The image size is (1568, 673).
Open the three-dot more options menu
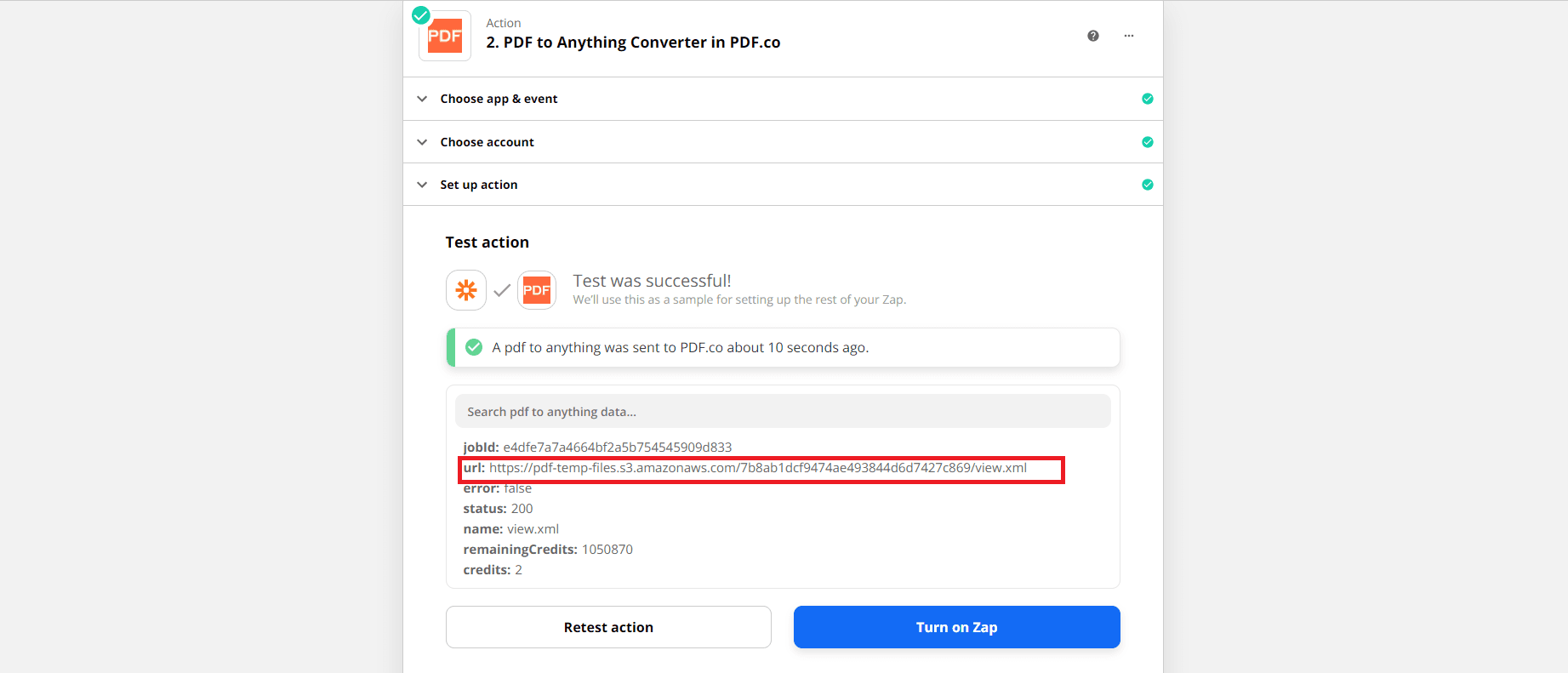1129,36
